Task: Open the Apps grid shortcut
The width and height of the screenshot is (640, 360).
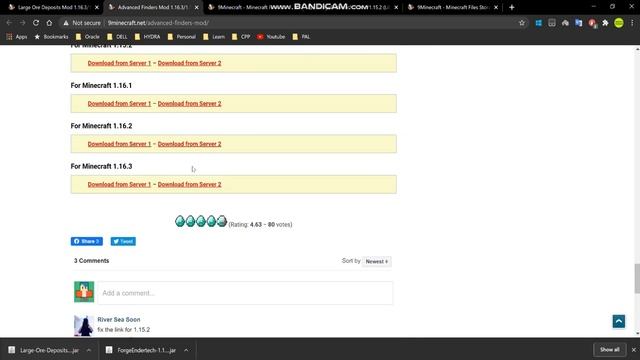Action: point(17,37)
